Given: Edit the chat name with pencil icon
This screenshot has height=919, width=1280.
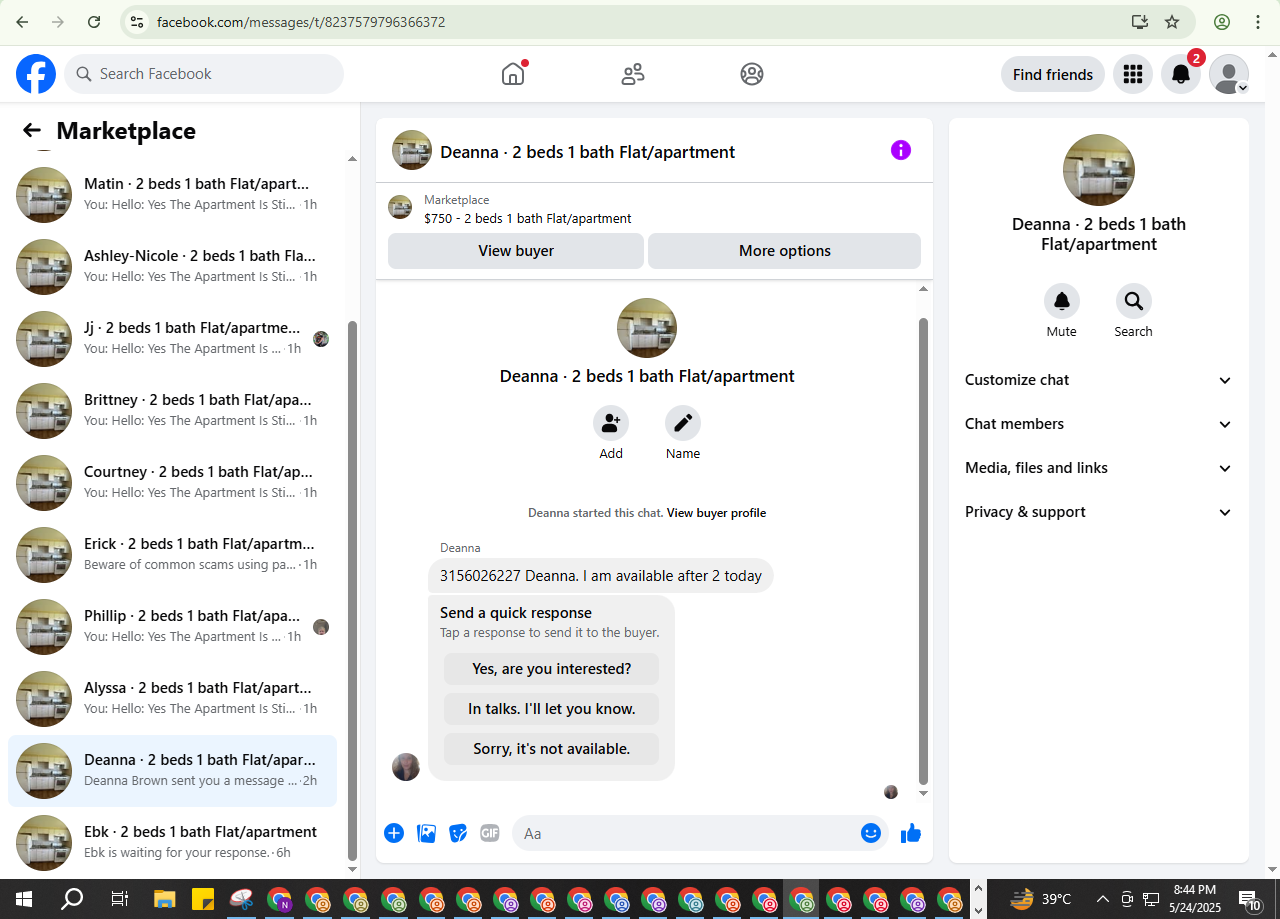Looking at the screenshot, I should (683, 423).
